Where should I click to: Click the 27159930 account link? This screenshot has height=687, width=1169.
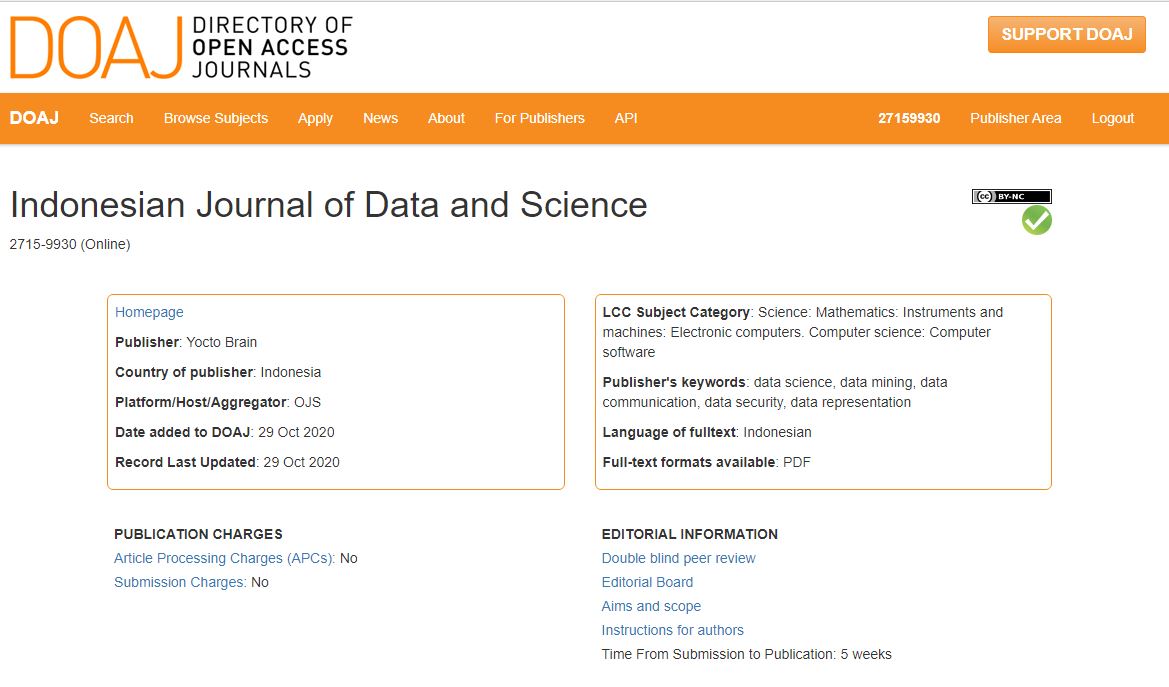point(909,118)
